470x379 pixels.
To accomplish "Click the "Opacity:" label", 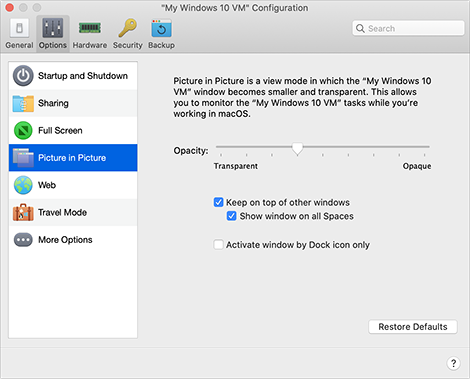I will 191,151.
